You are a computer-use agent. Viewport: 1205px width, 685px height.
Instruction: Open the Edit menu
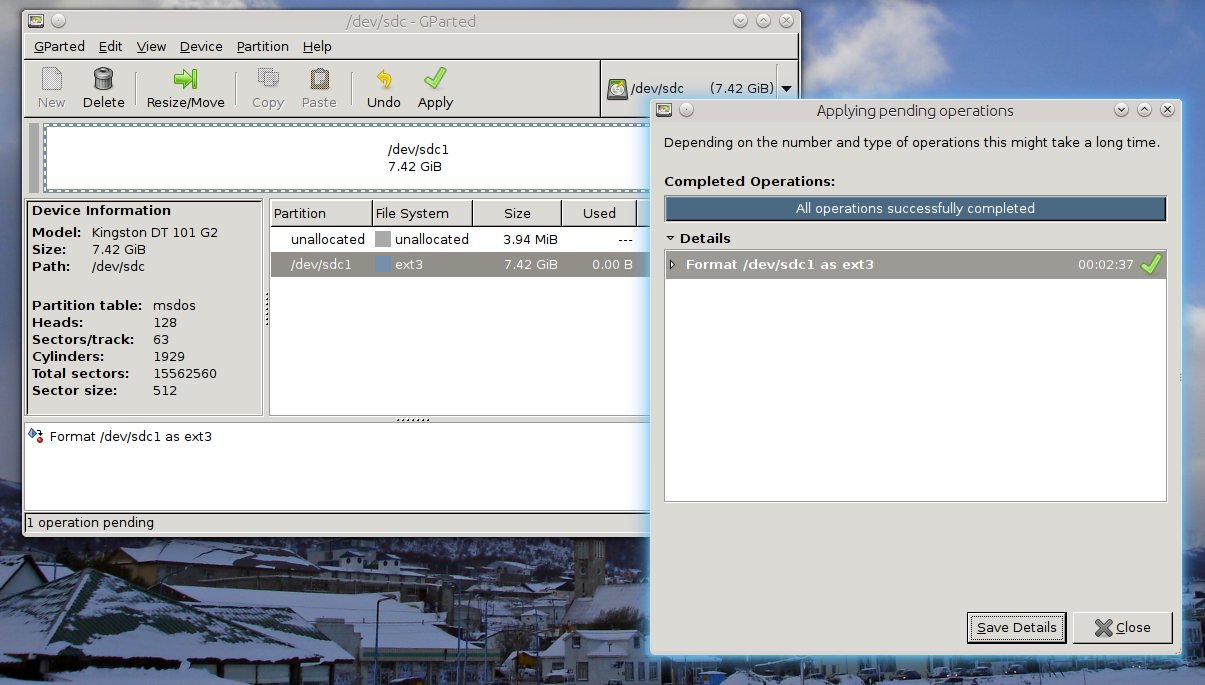110,46
